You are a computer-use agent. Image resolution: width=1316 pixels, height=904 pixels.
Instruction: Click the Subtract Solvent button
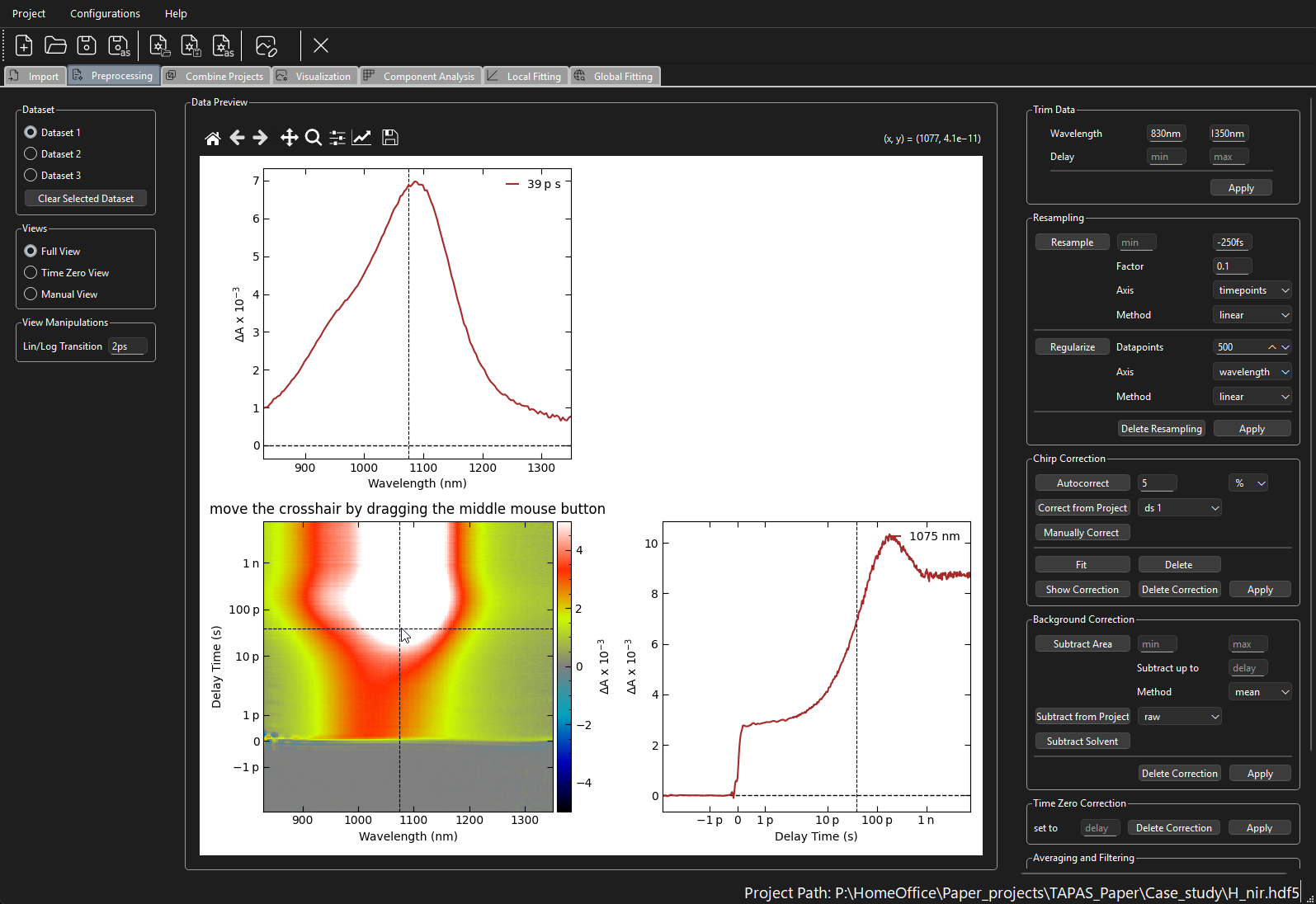pos(1083,742)
